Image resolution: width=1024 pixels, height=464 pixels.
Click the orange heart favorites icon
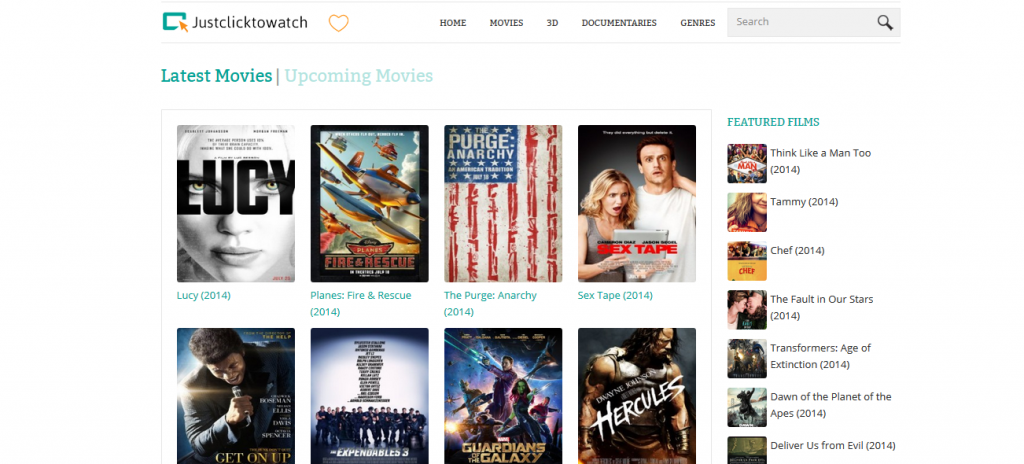[x=338, y=23]
